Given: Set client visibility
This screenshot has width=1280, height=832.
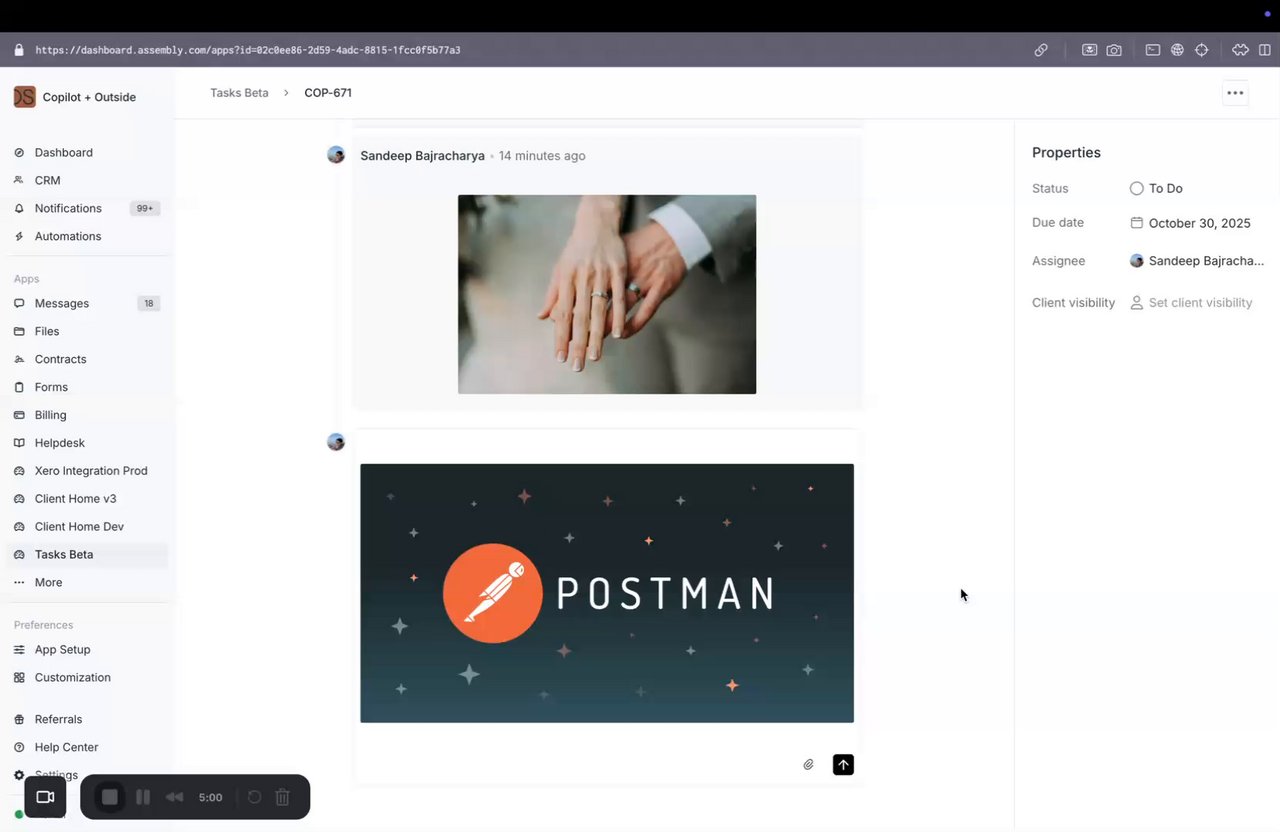Looking at the screenshot, I should (1191, 303).
